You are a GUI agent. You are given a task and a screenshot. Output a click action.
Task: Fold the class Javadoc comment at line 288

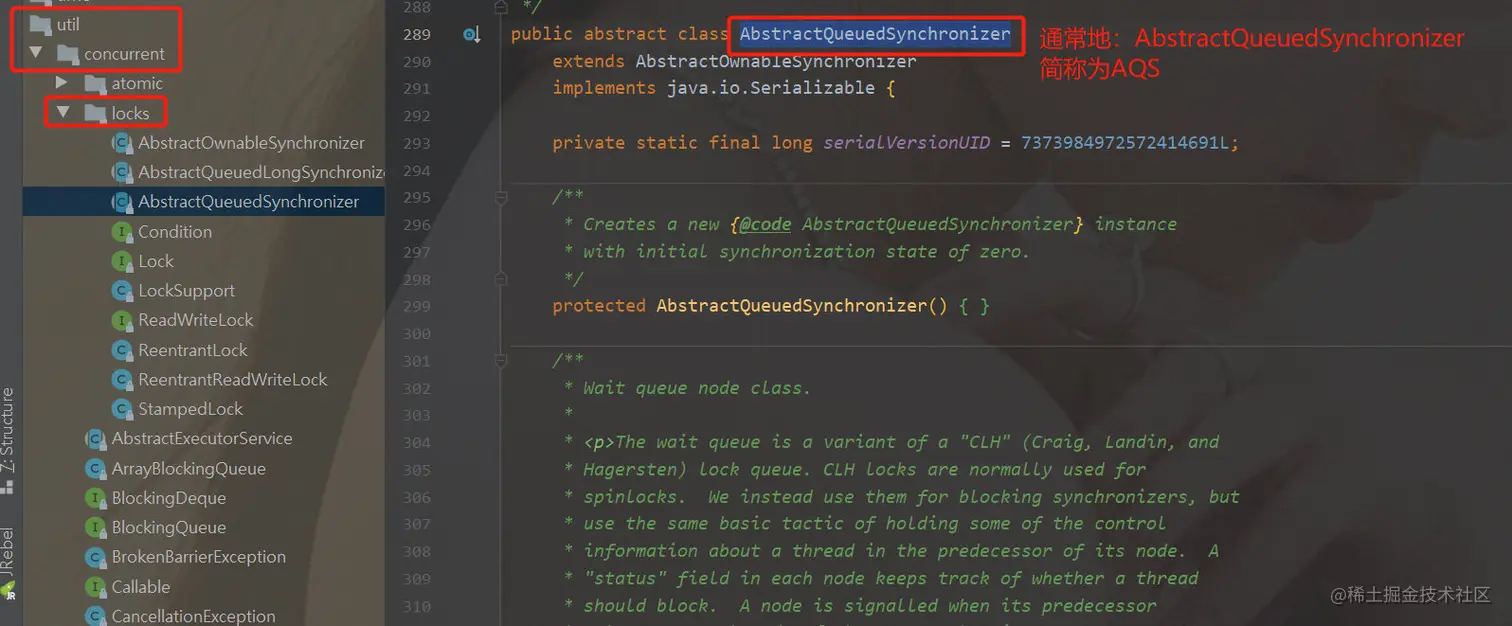[x=500, y=8]
